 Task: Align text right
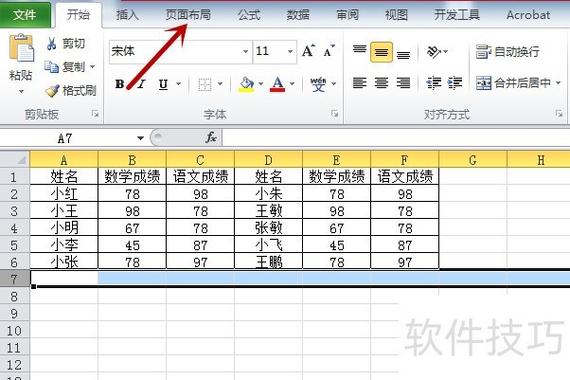coord(403,83)
